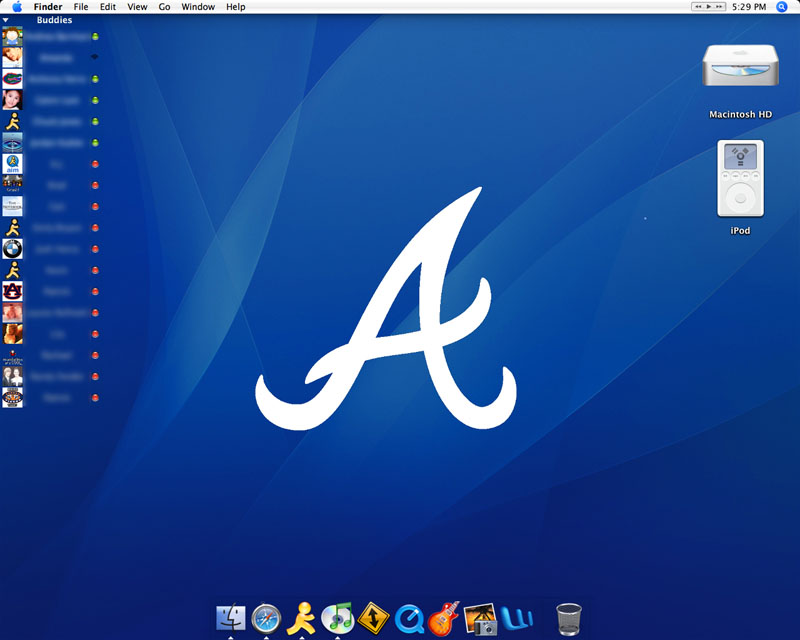Image resolution: width=800 pixels, height=640 pixels.
Task: Open the Finder menu
Action: (48, 7)
